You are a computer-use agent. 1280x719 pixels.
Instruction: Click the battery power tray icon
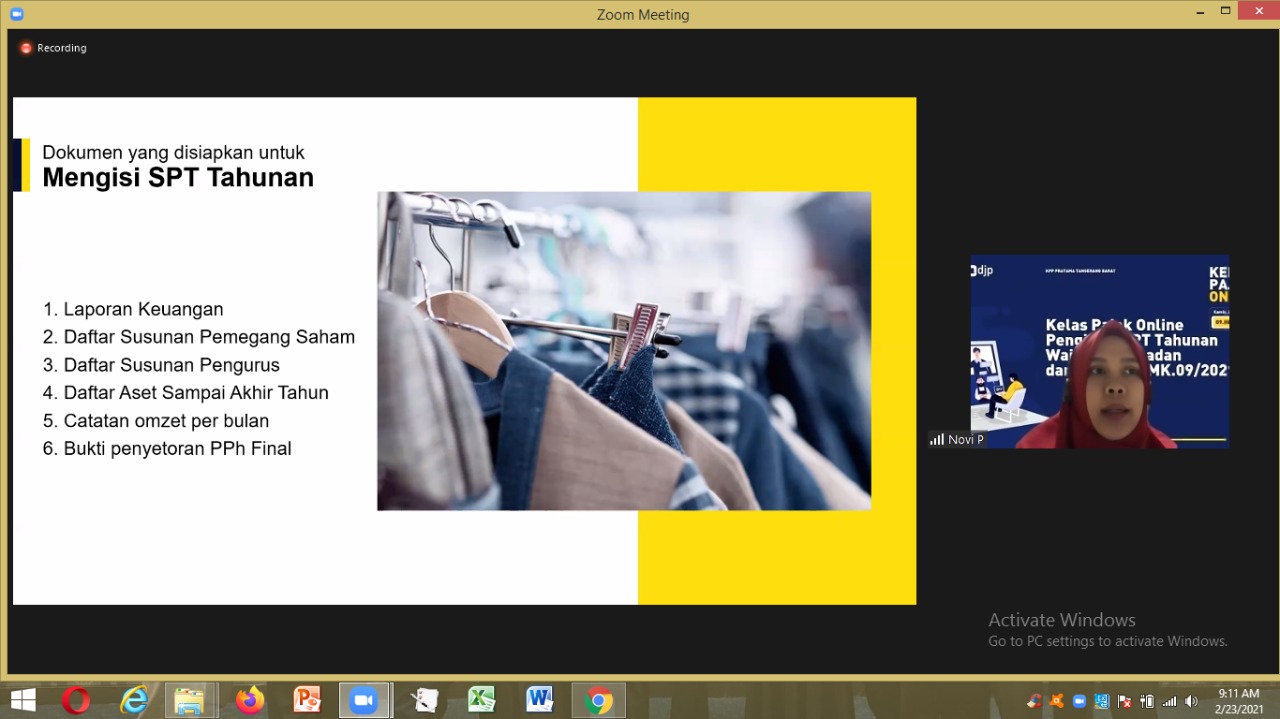1147,701
